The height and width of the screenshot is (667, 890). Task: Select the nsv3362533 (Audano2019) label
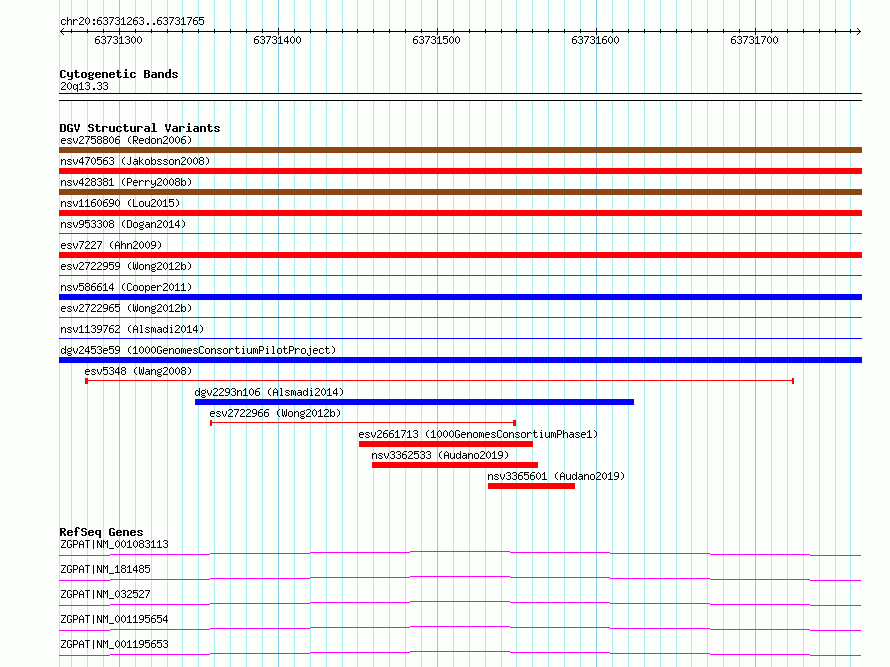(440, 455)
